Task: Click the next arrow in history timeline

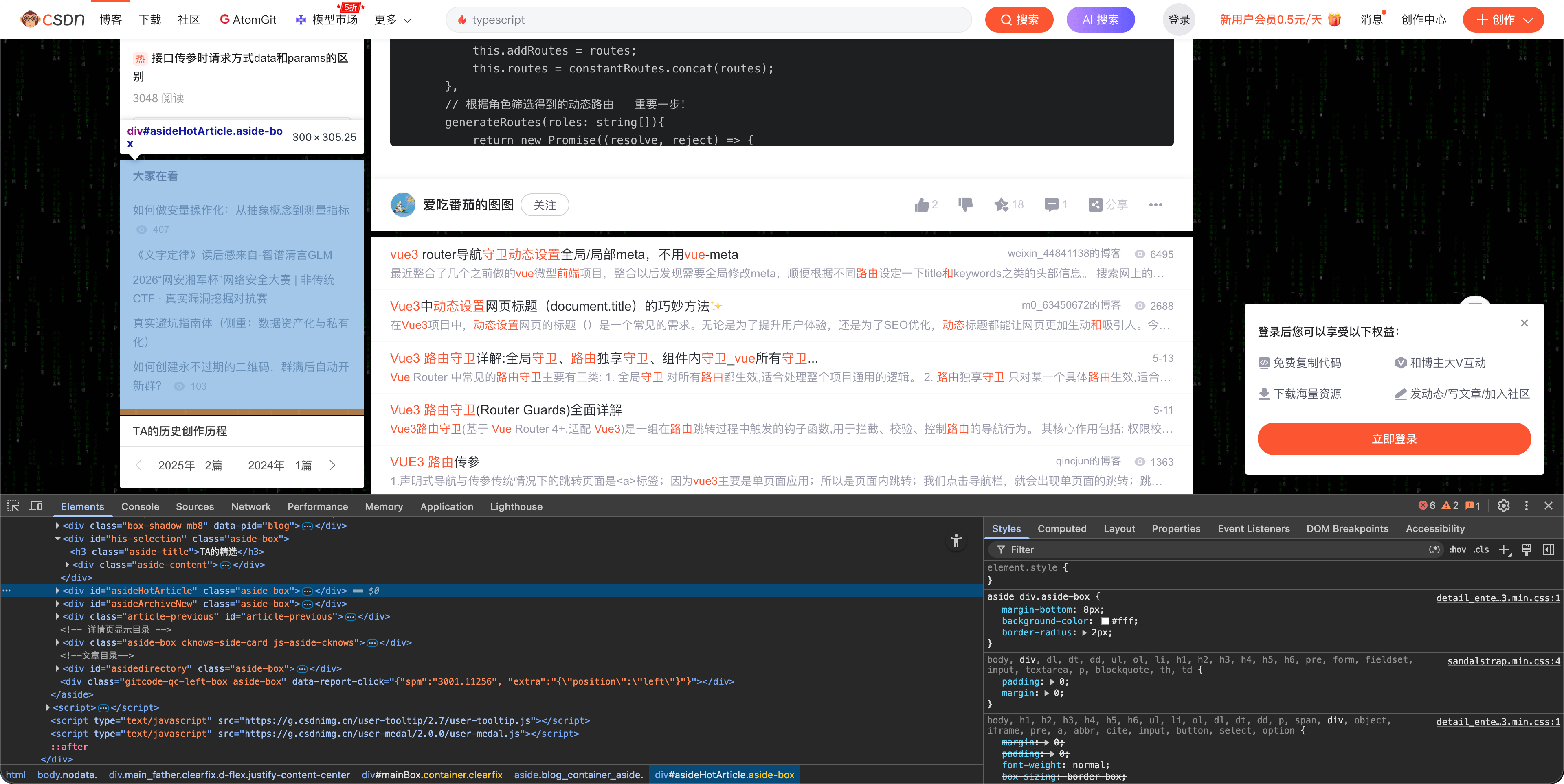Action: [332, 465]
